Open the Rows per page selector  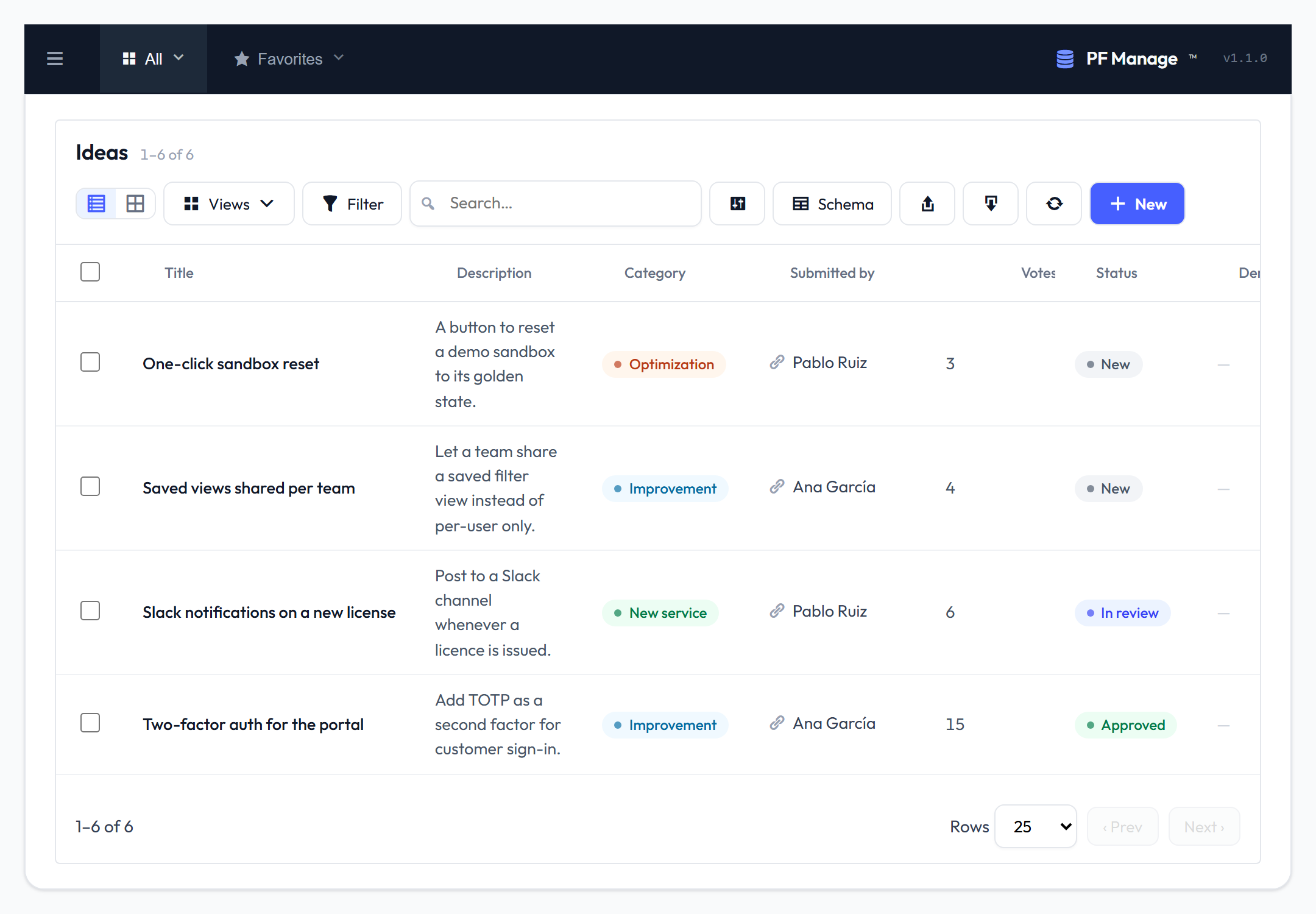click(x=1036, y=826)
